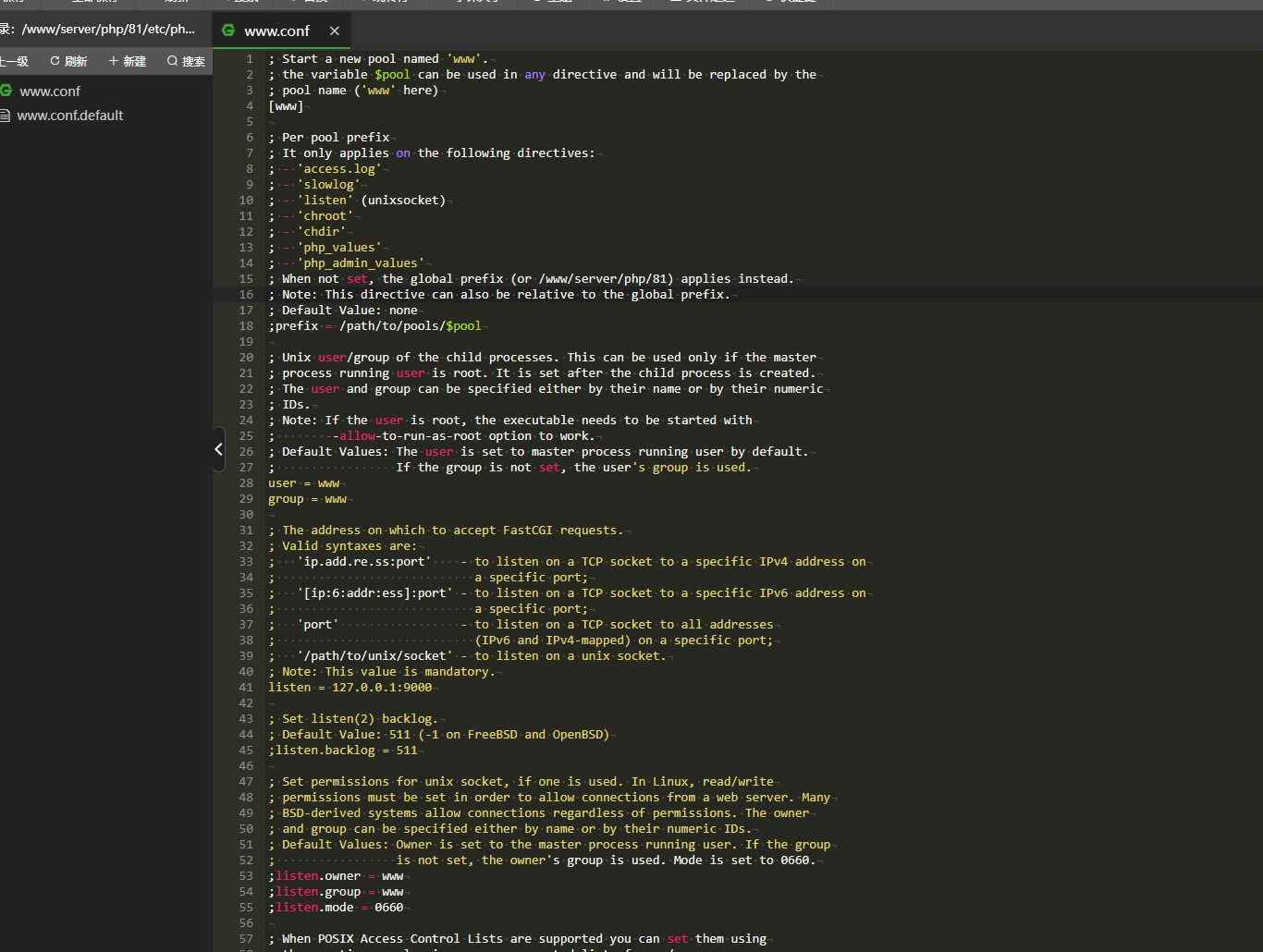Click line number 41 in the gutter

tap(246, 688)
